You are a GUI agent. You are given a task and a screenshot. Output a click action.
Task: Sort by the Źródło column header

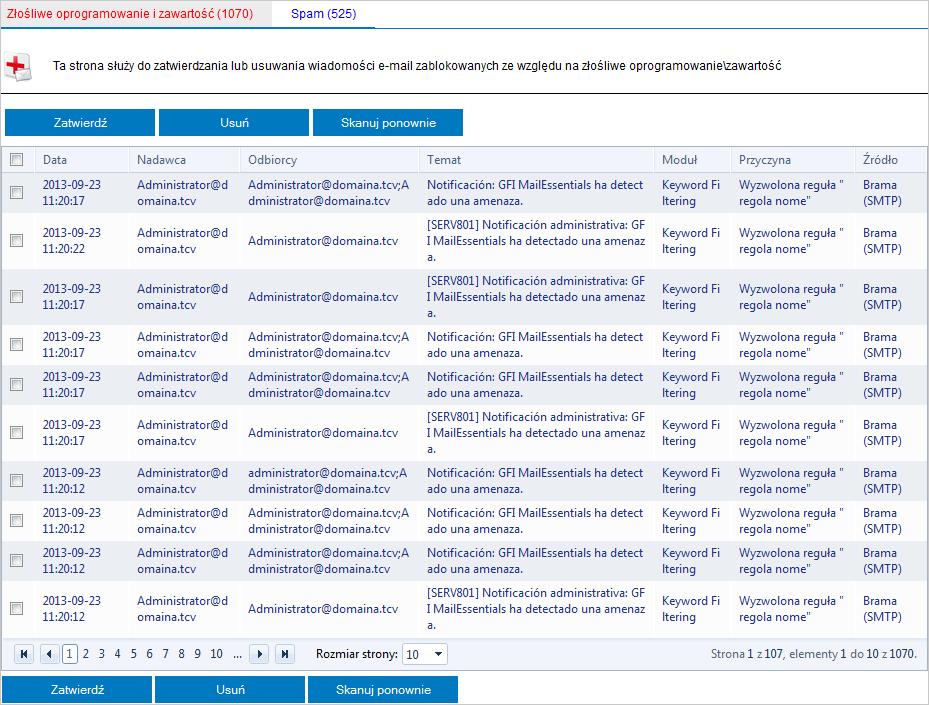pos(880,160)
